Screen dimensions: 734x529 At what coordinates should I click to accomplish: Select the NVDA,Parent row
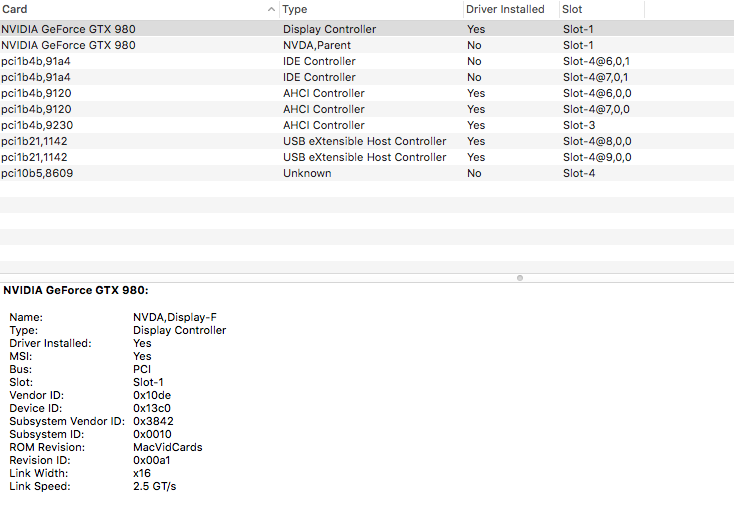[x=367, y=45]
